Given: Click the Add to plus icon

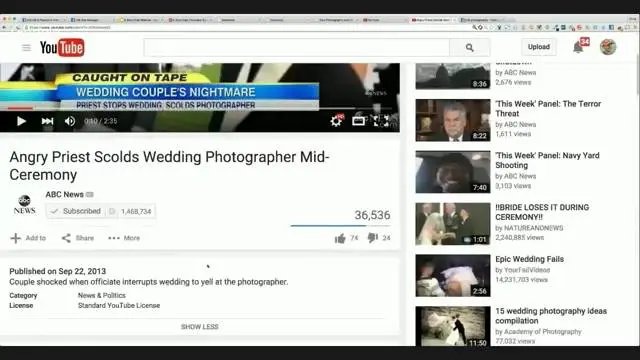Looking at the screenshot, I should [16, 238].
